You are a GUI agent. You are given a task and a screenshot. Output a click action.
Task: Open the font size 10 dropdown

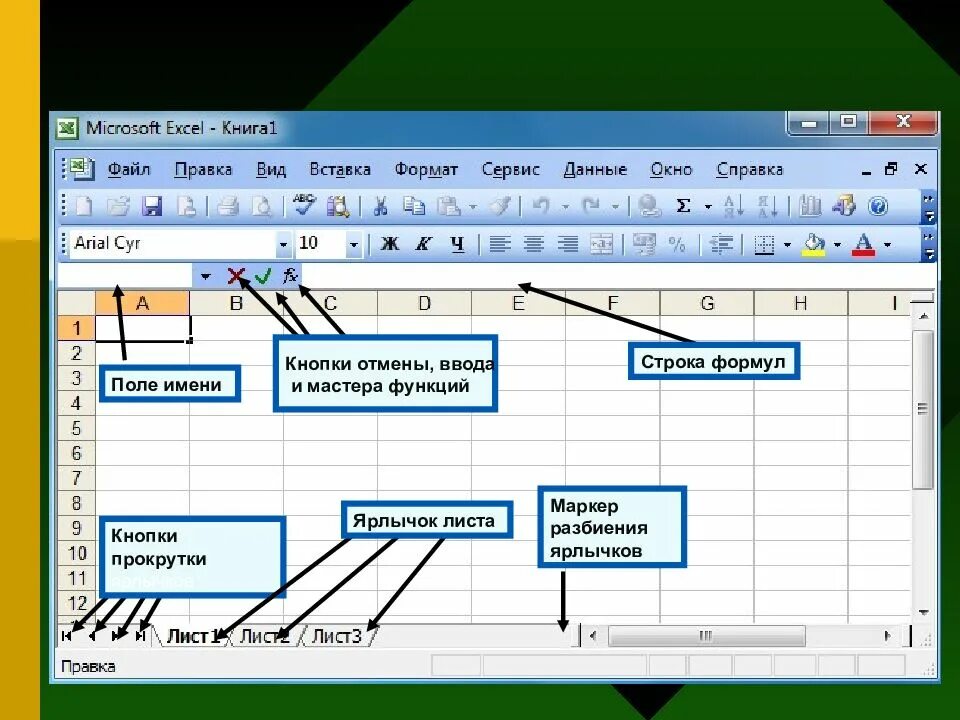pos(353,244)
